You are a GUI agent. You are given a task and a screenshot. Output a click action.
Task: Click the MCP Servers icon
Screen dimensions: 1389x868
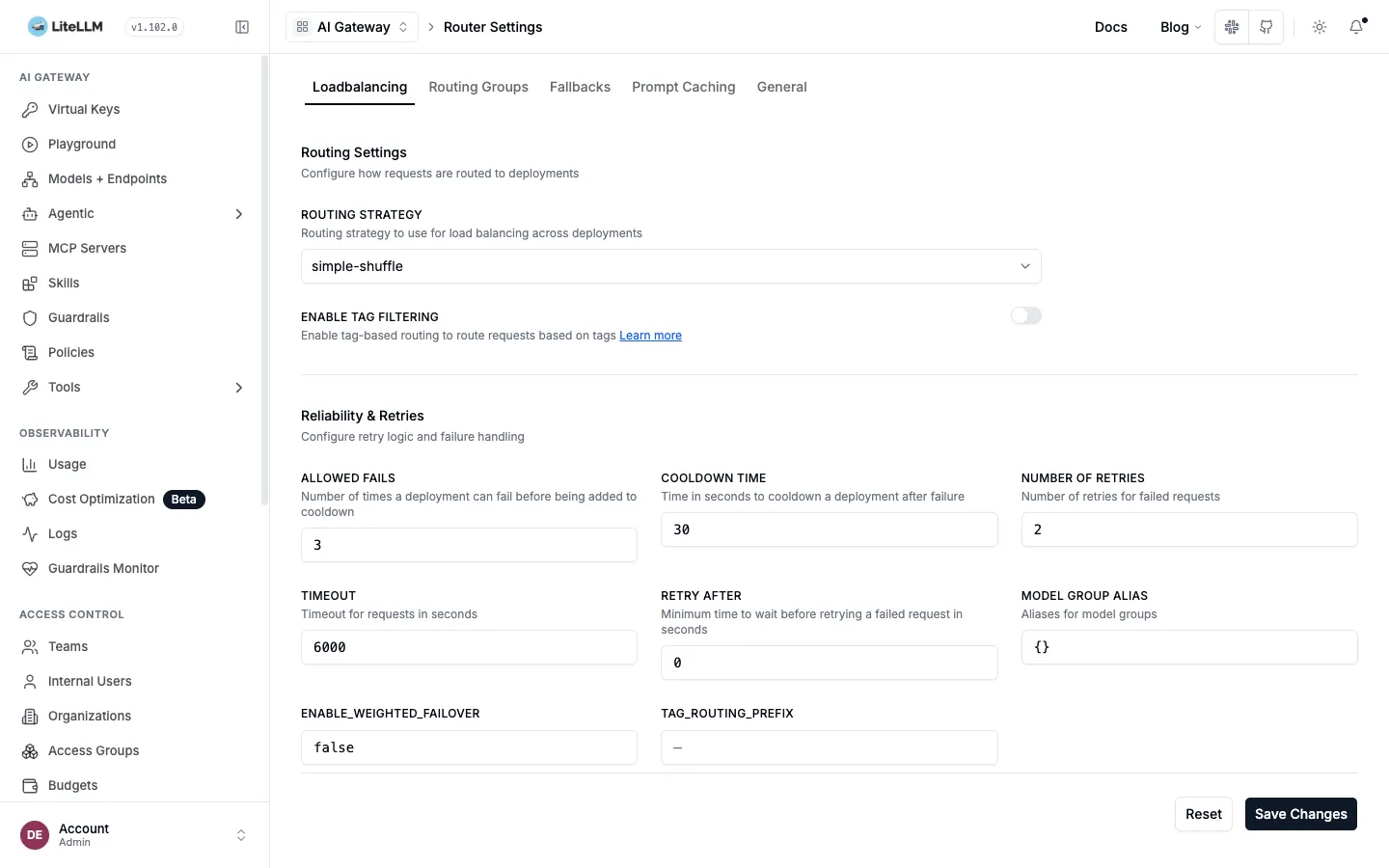point(30,249)
